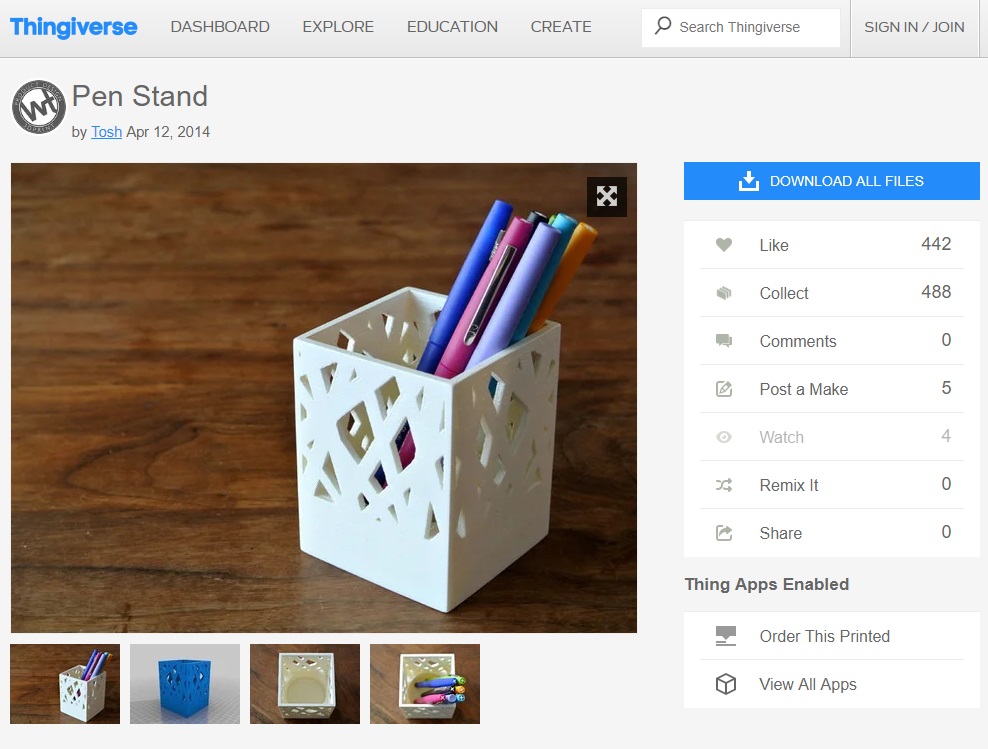Click the Post a Make pencil icon
Image resolution: width=988 pixels, height=749 pixels.
click(x=724, y=389)
